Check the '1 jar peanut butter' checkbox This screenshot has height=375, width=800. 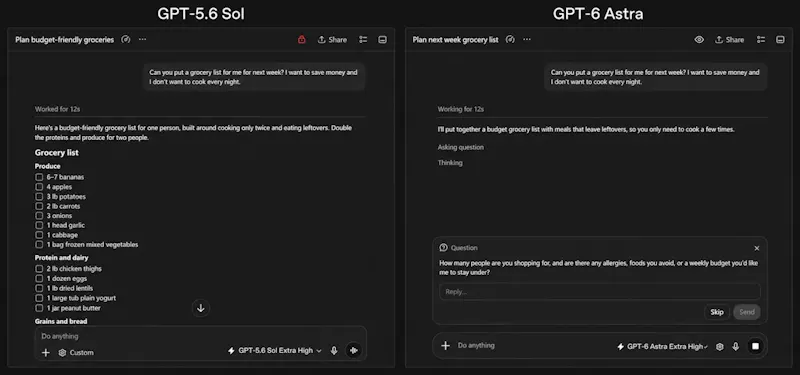point(39,308)
